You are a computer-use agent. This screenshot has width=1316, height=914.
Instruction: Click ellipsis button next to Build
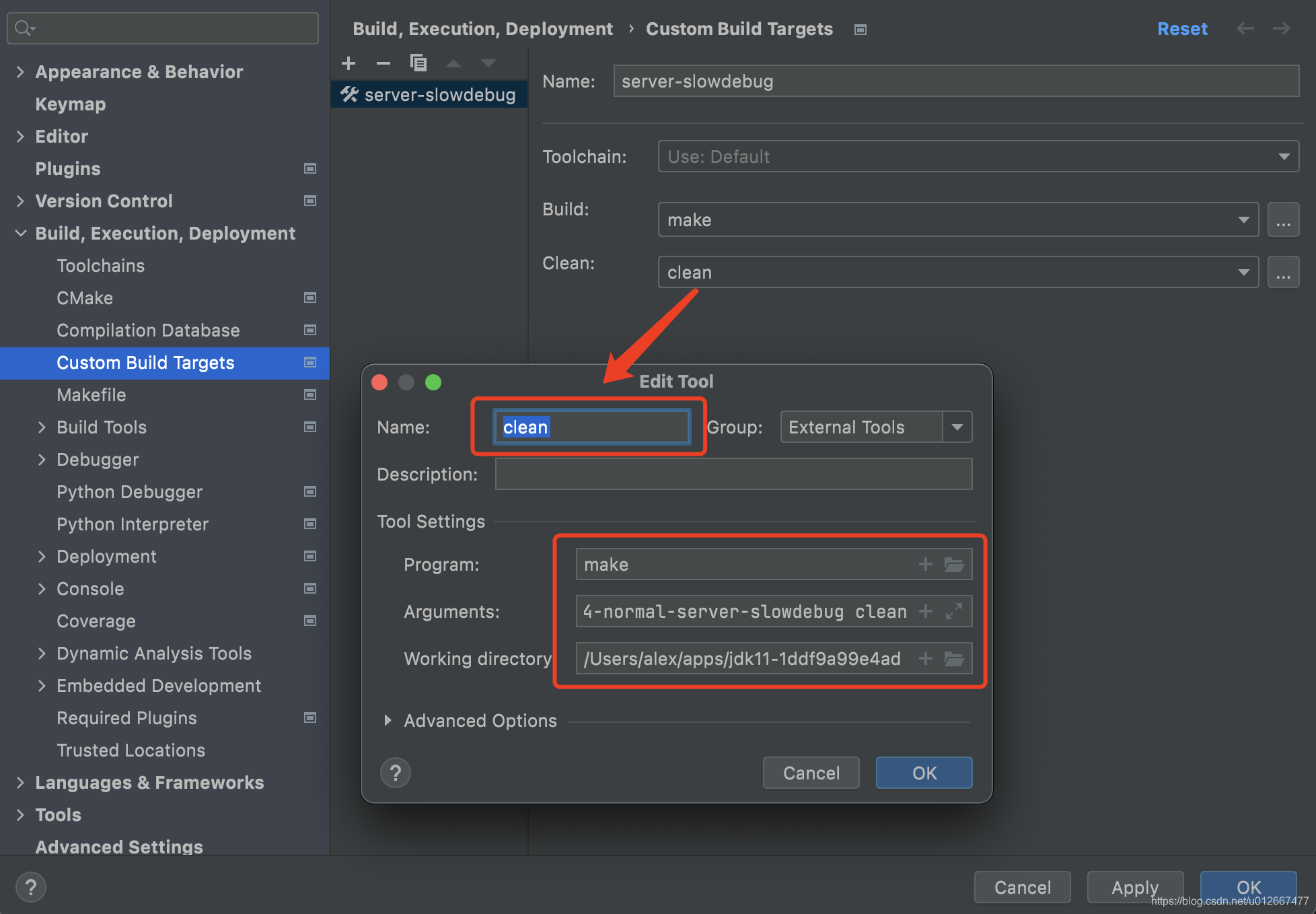(1283, 220)
